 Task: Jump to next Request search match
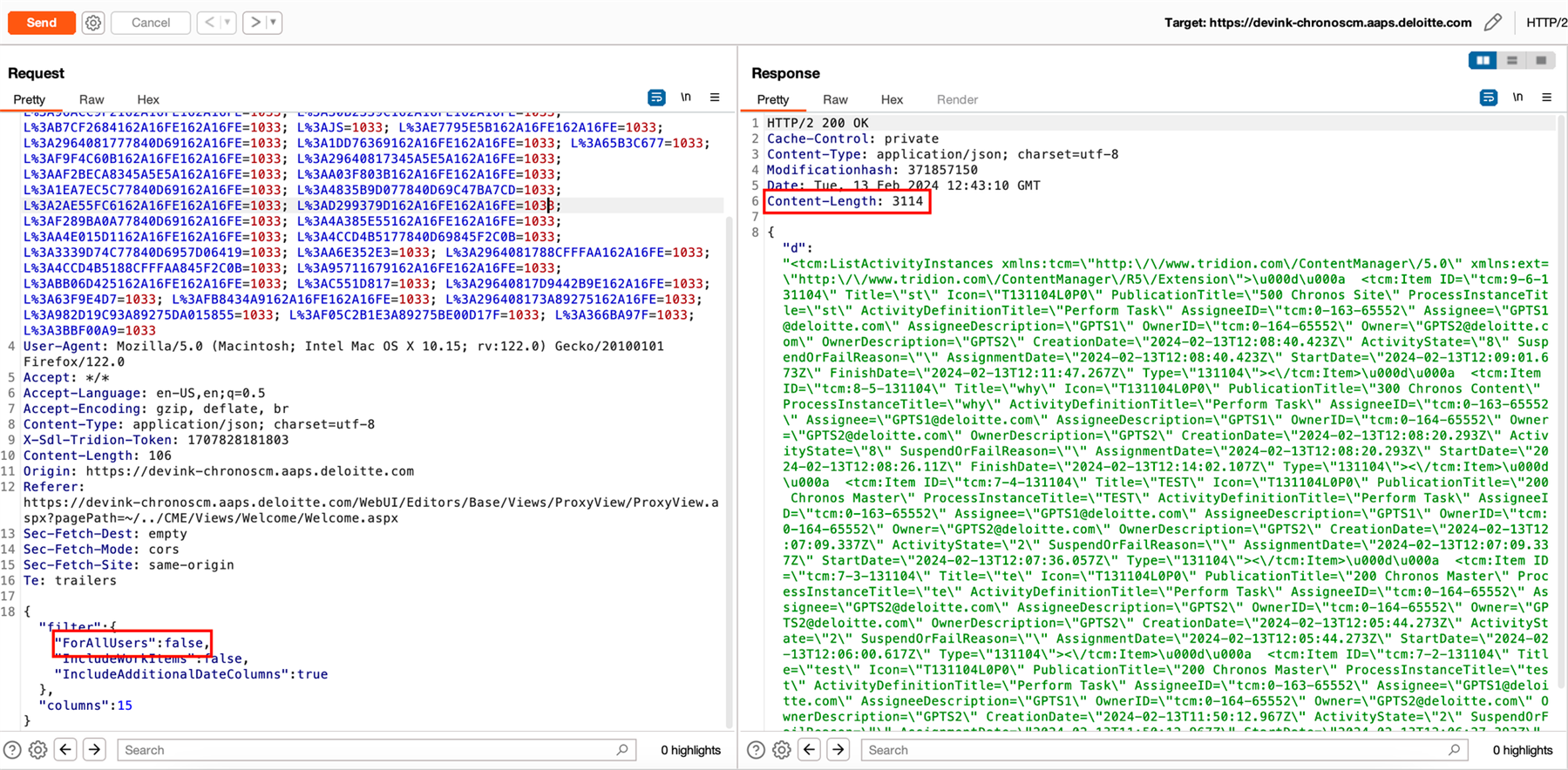[94, 750]
